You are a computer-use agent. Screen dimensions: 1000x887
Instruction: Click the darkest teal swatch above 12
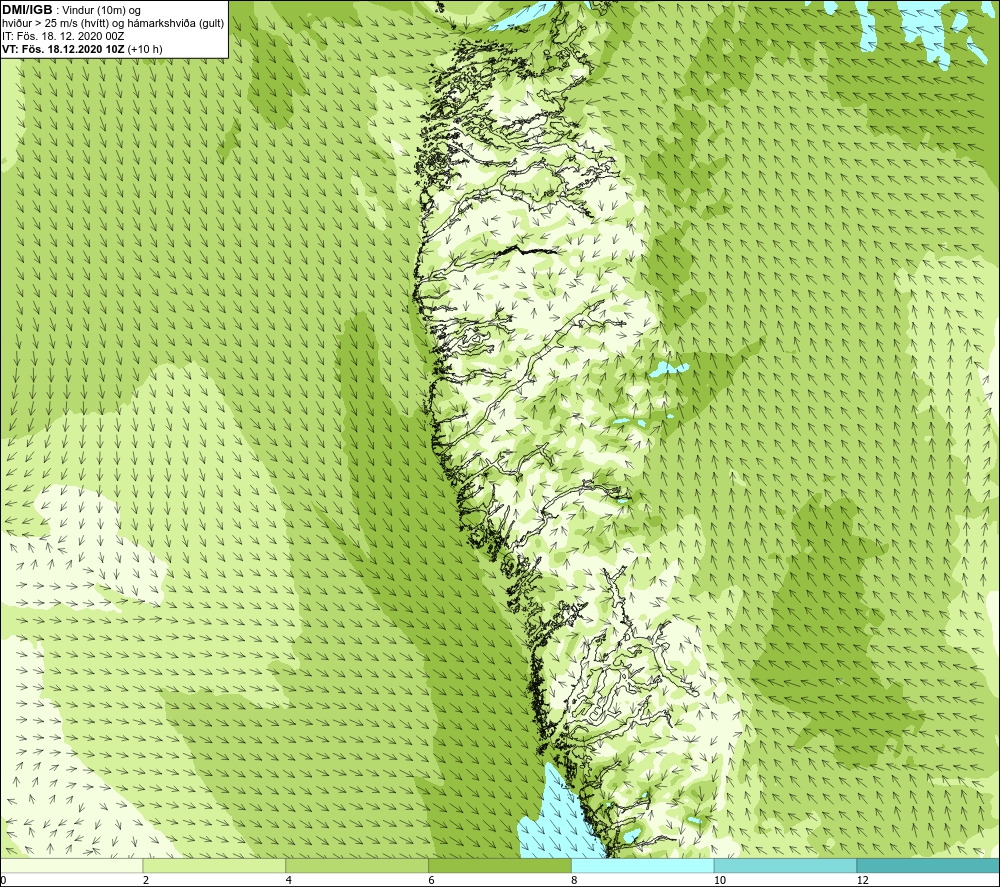(929, 865)
